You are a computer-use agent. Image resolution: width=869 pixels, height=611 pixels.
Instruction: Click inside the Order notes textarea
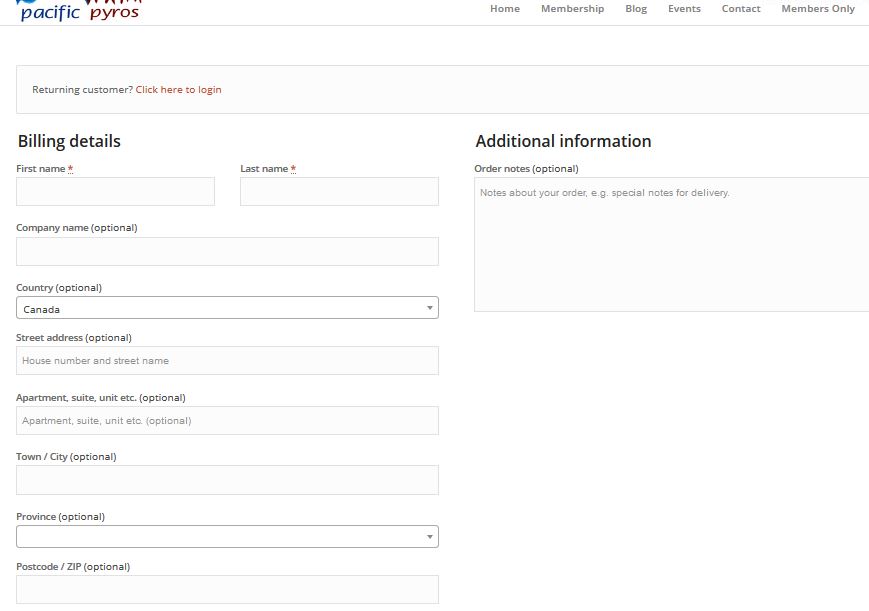(671, 245)
